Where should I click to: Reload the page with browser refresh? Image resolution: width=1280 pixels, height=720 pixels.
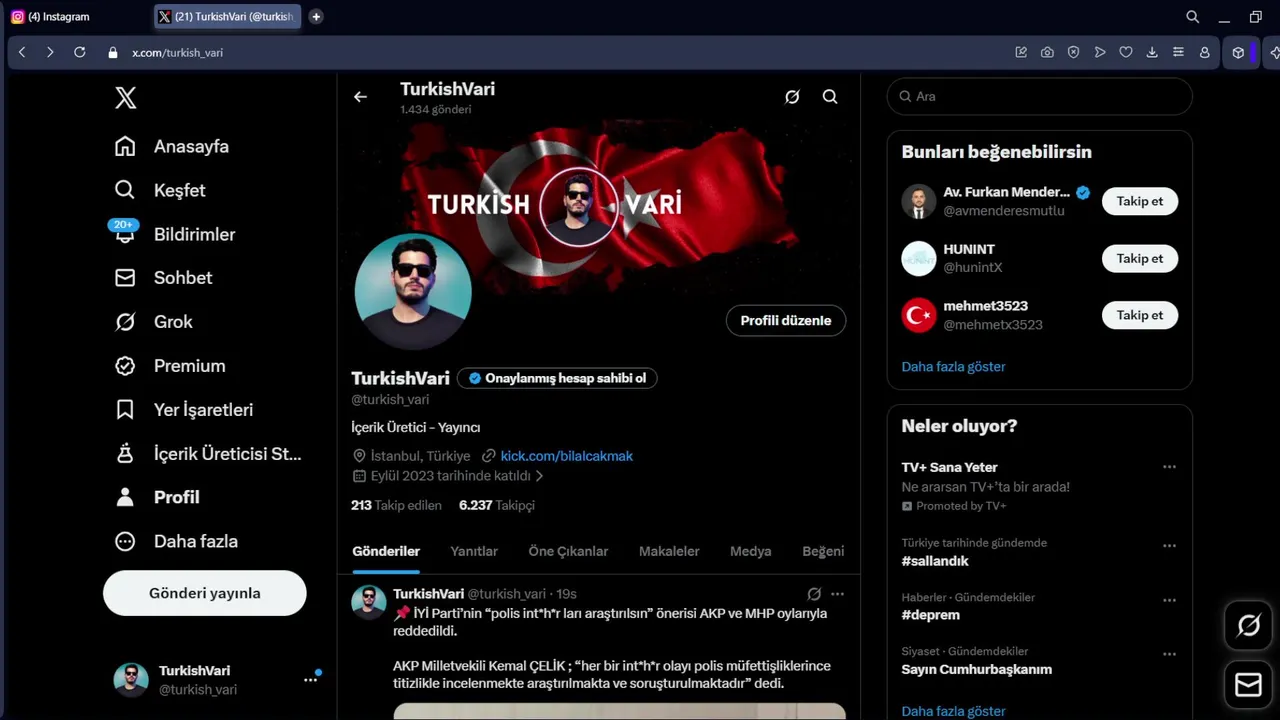pyautogui.click(x=79, y=52)
